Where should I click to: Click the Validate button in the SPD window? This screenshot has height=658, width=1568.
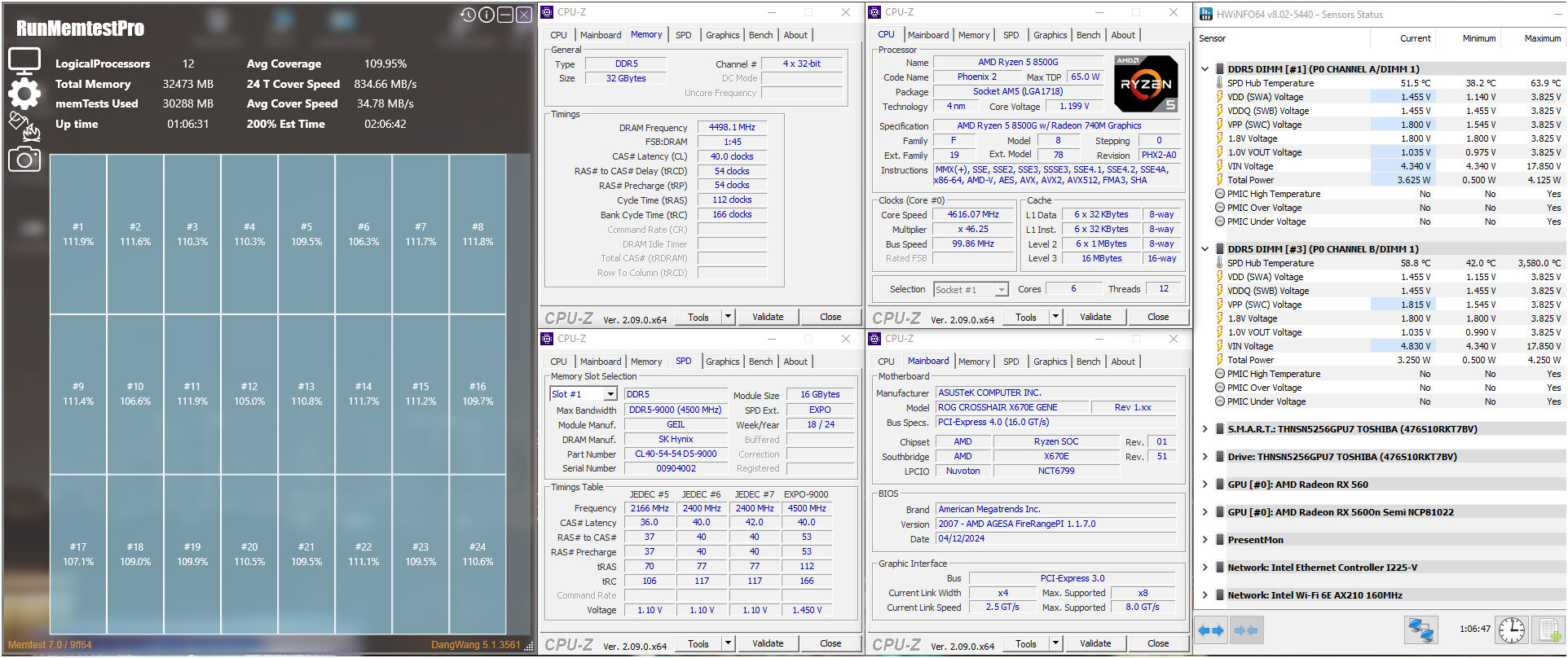768,643
